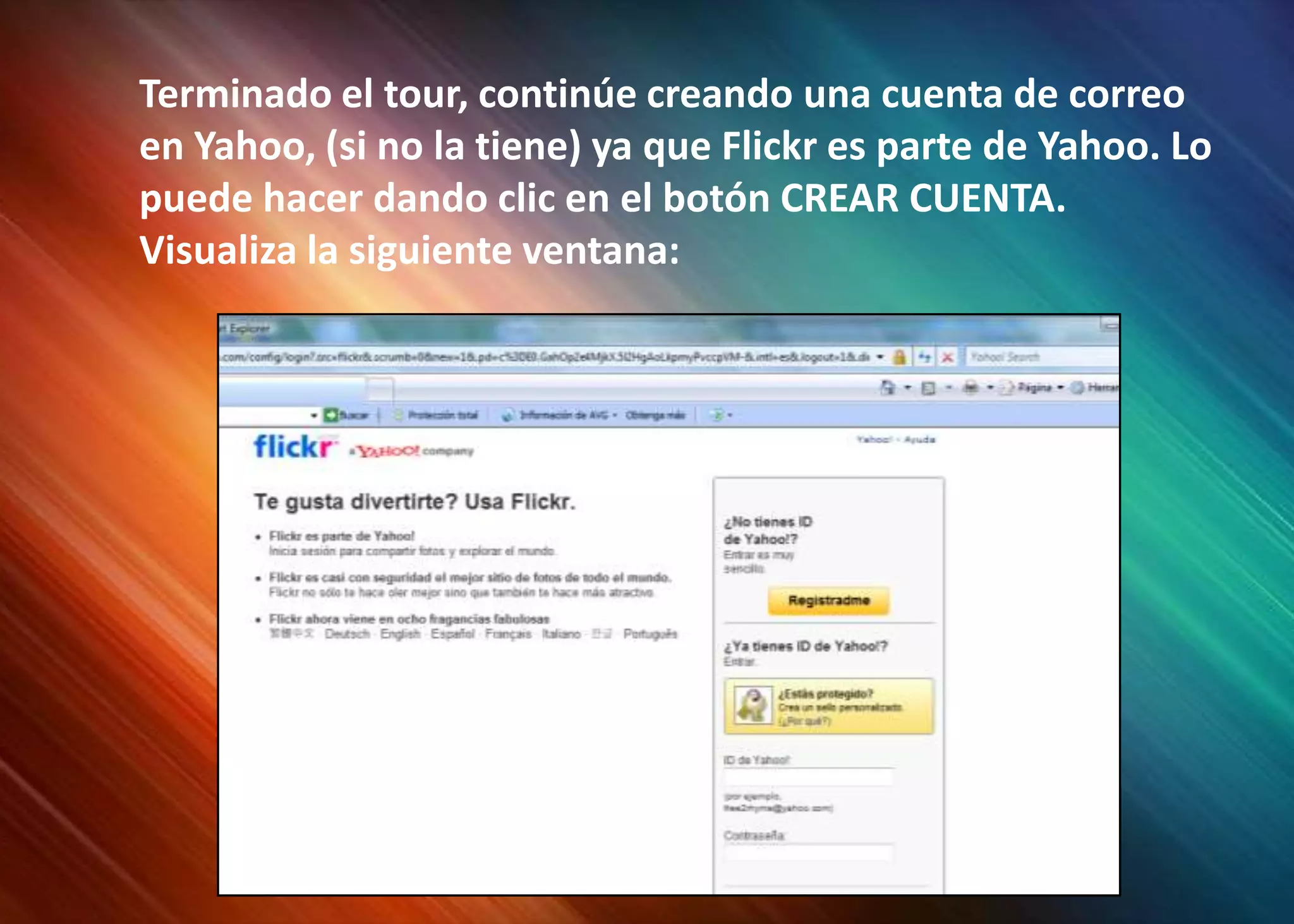
Task: Expand the Print dropdown arrow
Action: [x=990, y=387]
